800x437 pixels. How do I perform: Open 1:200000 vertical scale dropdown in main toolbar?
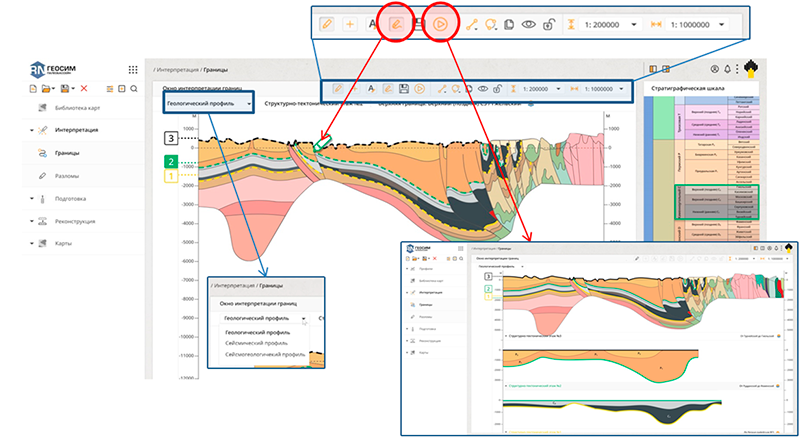pyautogui.click(x=542, y=89)
